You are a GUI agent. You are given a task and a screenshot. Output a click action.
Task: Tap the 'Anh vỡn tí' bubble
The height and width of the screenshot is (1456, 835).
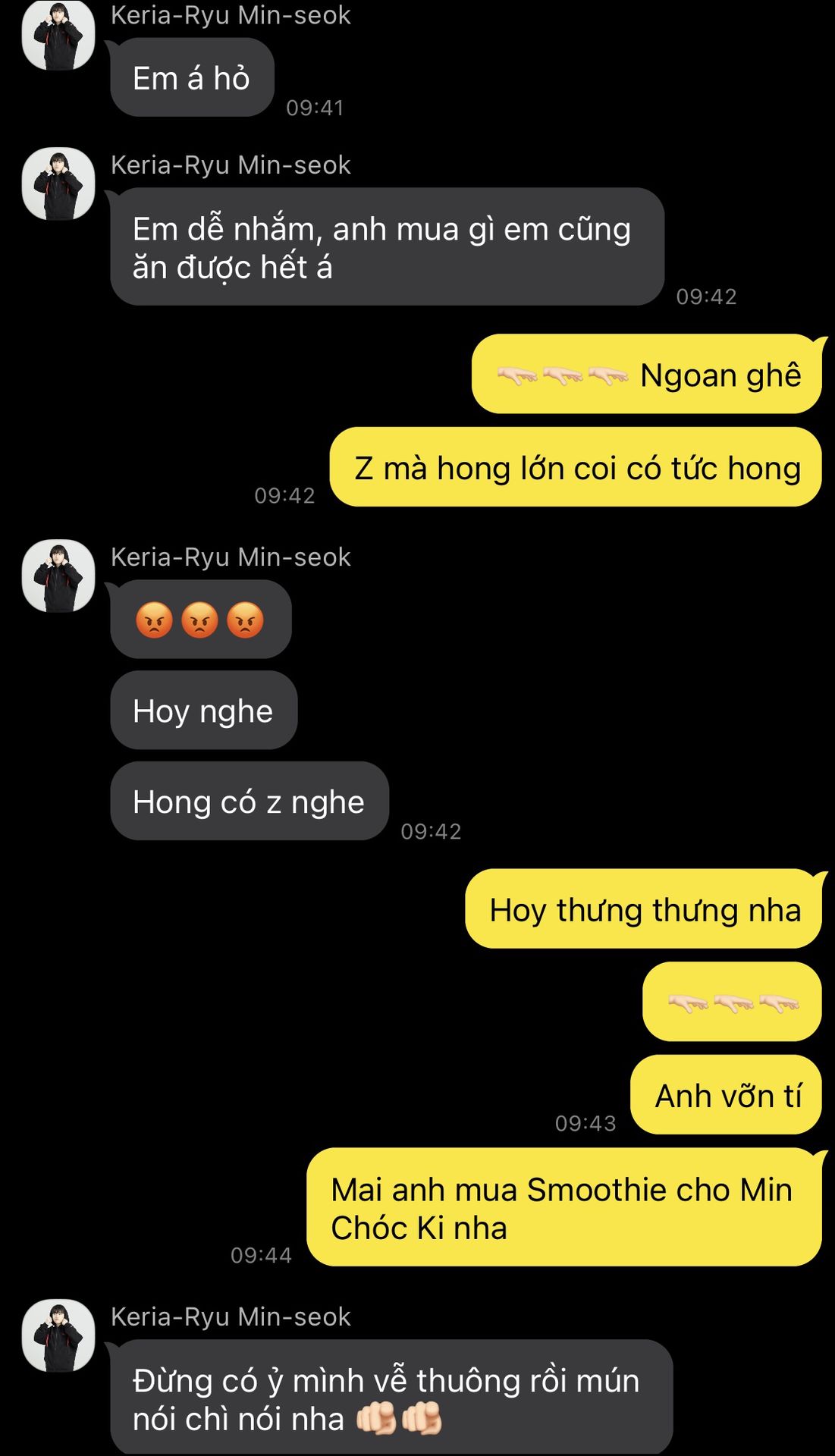point(727,1095)
